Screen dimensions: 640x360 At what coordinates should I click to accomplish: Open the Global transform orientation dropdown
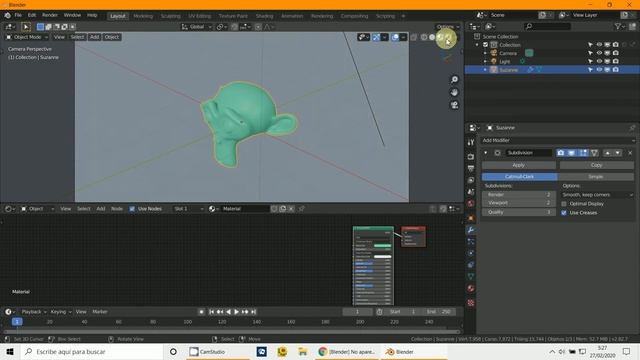197,27
